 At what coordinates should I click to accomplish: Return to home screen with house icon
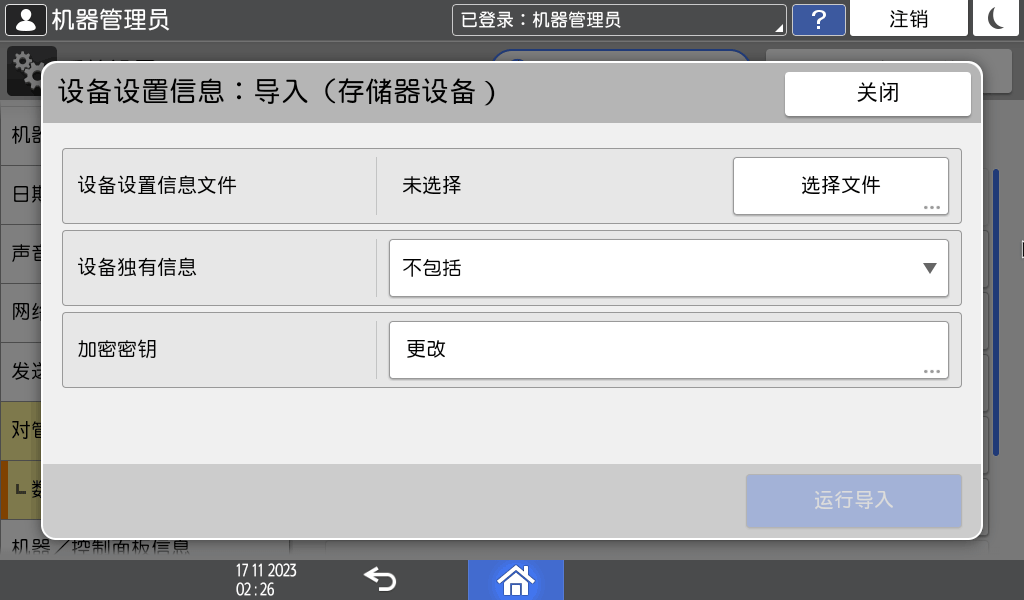pos(516,580)
